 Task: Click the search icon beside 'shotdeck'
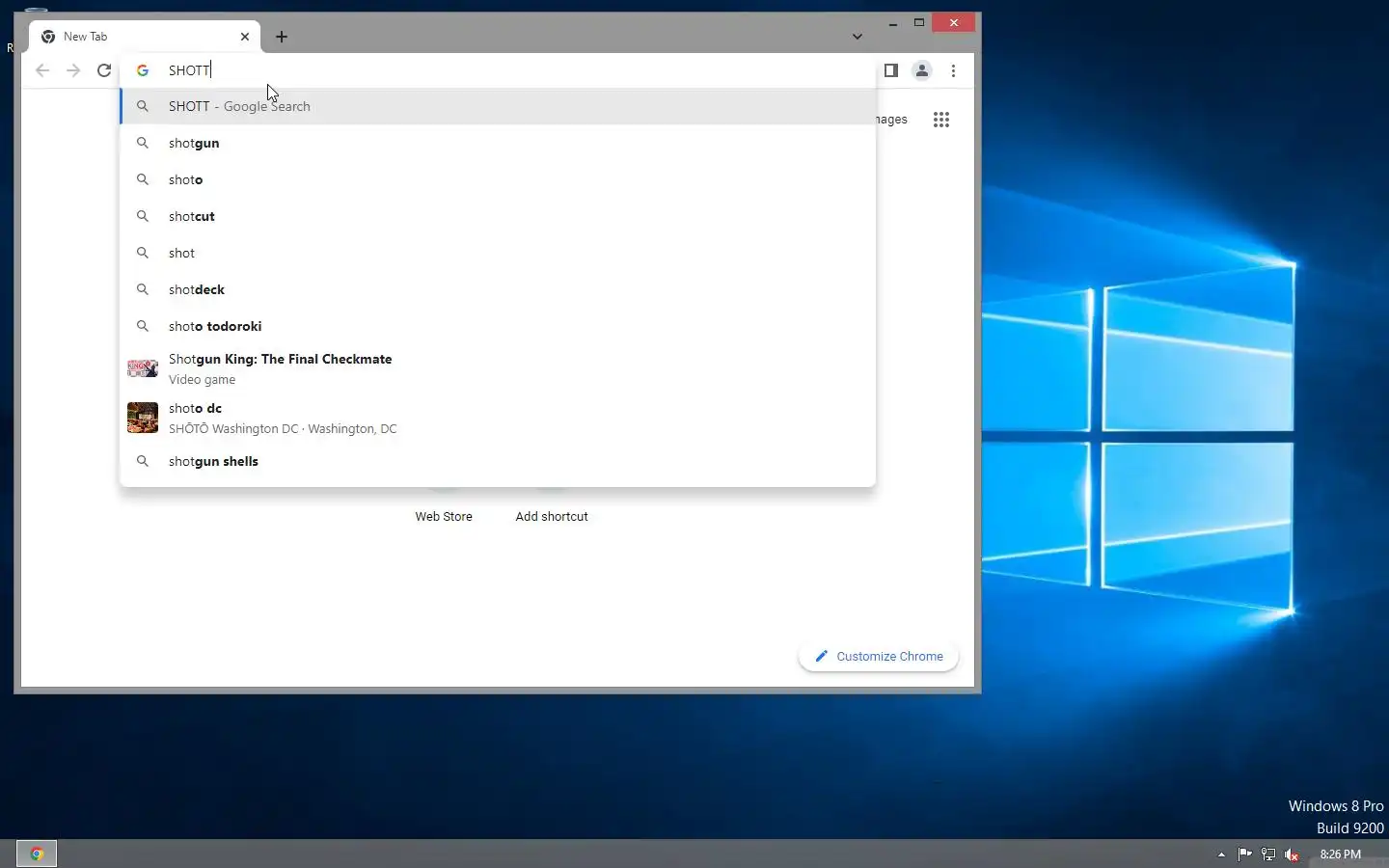pos(143,289)
